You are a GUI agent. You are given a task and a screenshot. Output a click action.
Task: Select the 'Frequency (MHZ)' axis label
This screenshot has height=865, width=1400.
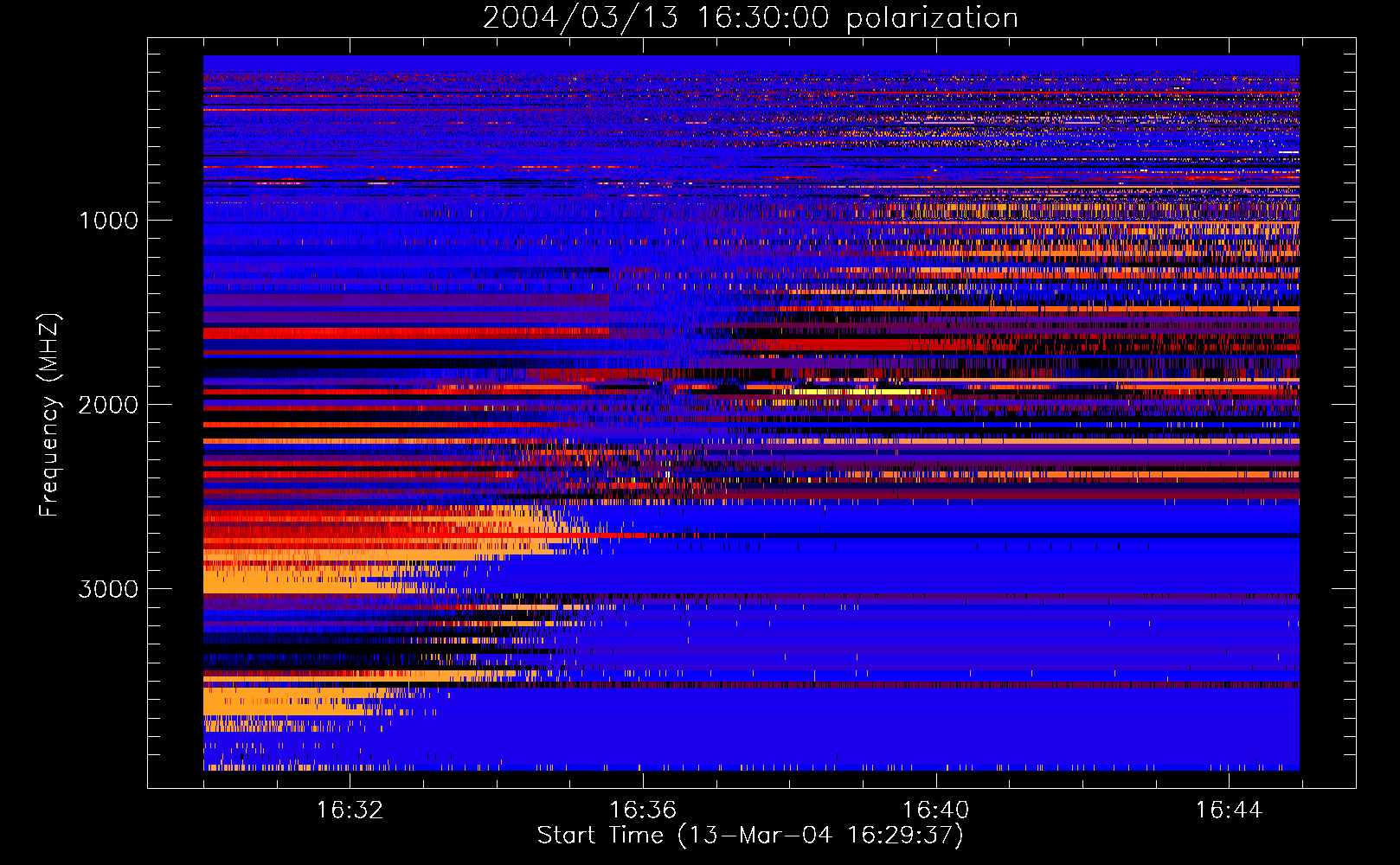49,415
